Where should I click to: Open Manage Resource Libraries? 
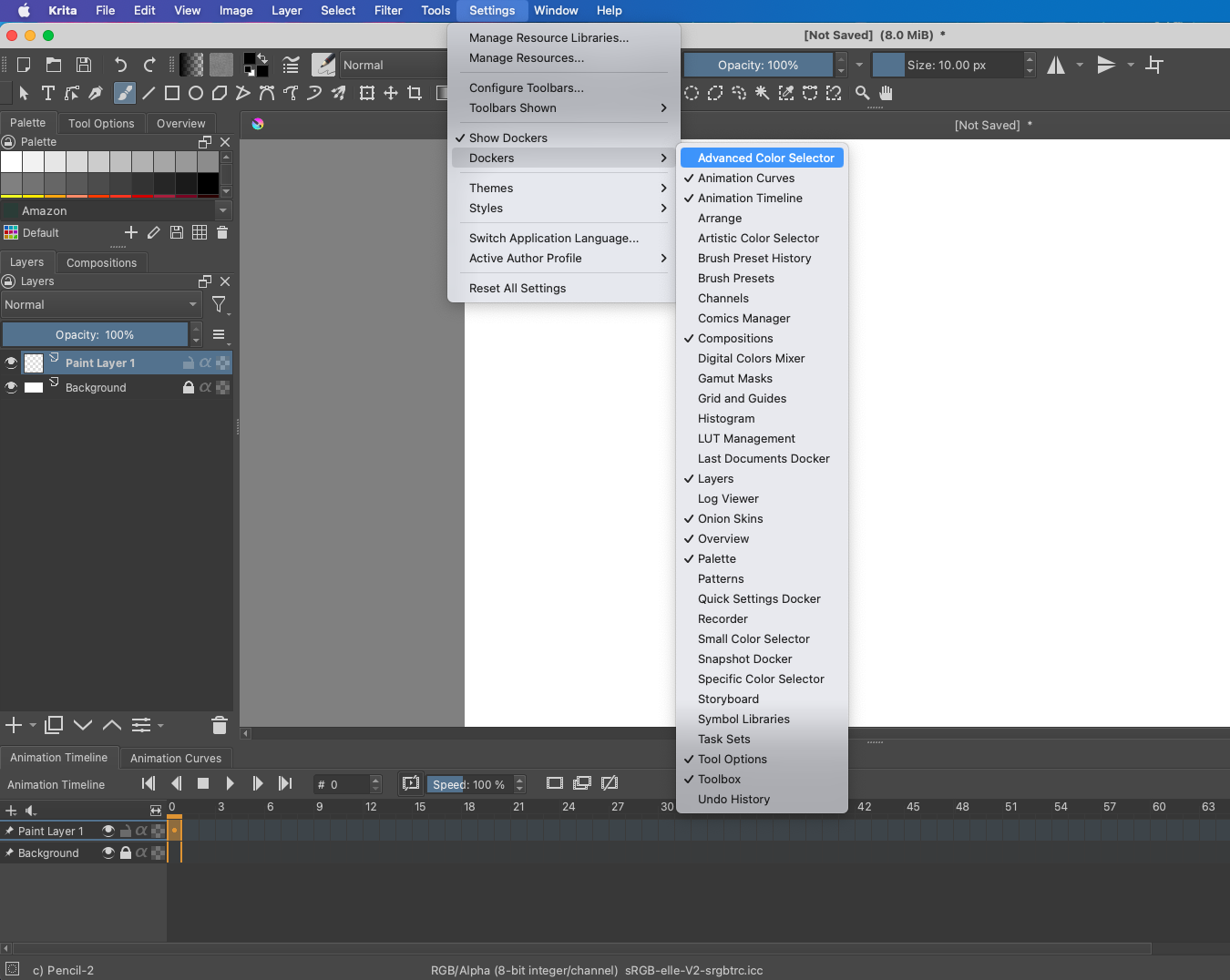564,37
